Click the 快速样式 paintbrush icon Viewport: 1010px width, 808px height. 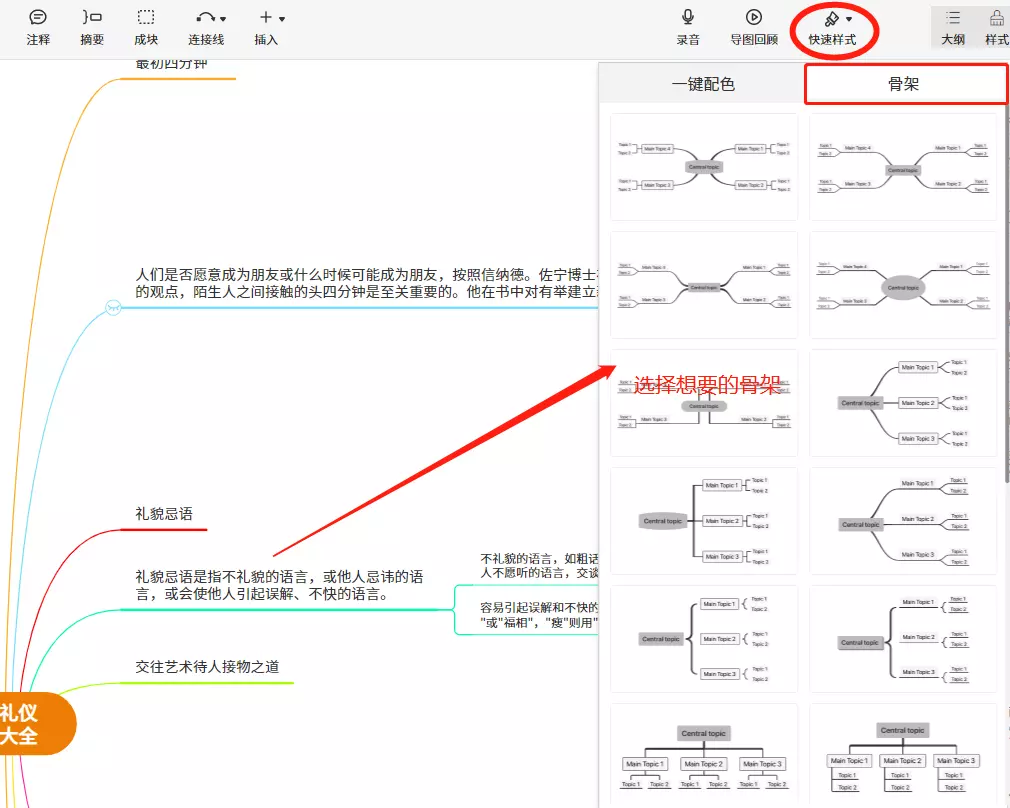831,18
